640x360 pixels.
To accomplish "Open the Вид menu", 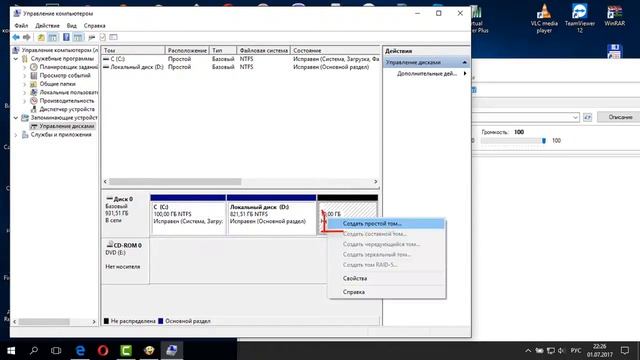I will pyautogui.click(x=71, y=25).
